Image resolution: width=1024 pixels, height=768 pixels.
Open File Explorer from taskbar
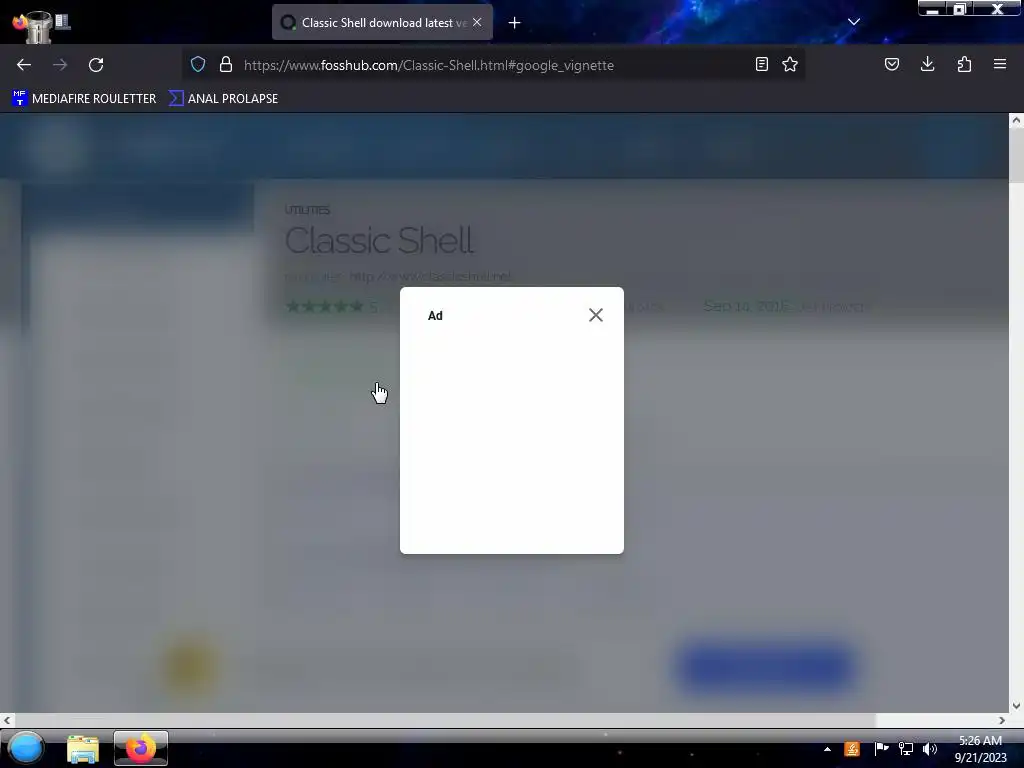coord(83,748)
